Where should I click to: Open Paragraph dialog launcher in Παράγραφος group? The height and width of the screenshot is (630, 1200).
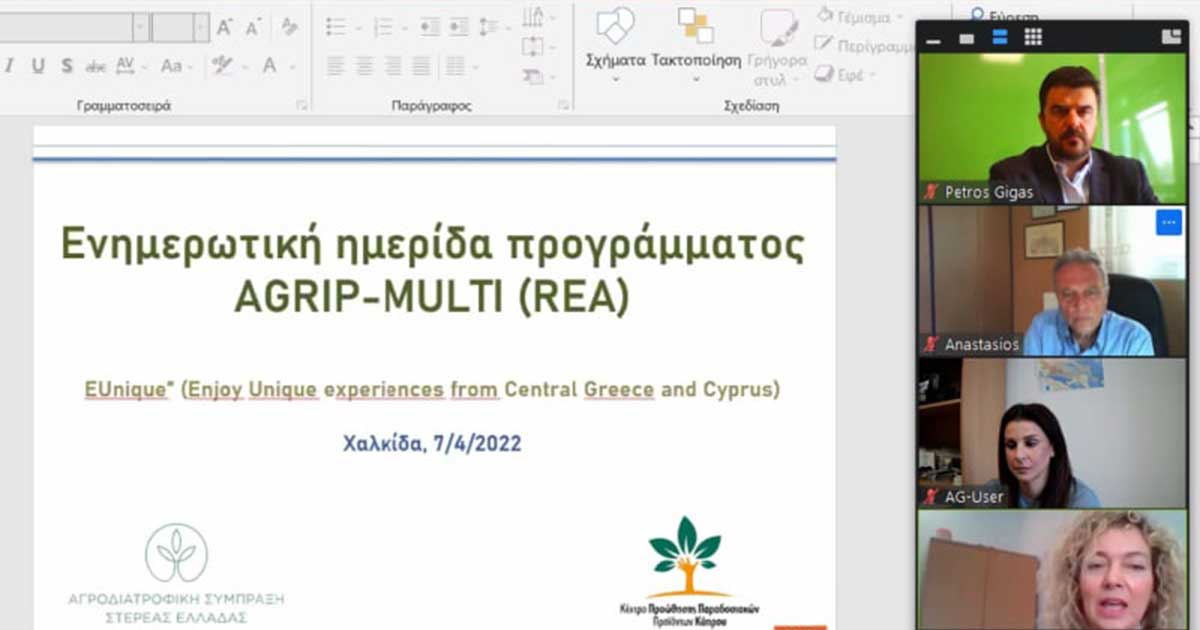point(564,105)
